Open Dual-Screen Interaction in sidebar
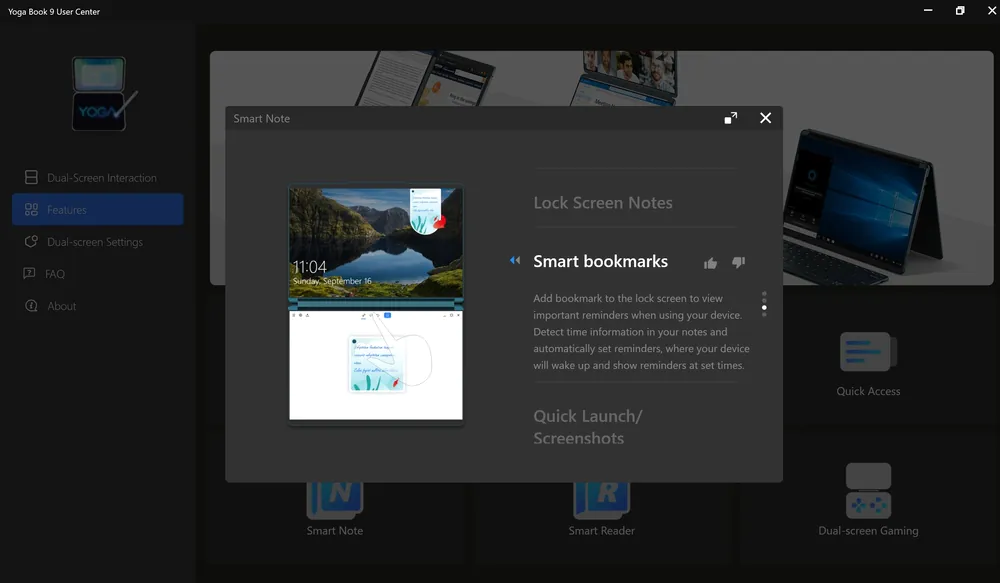This screenshot has width=1000, height=583. point(98,177)
